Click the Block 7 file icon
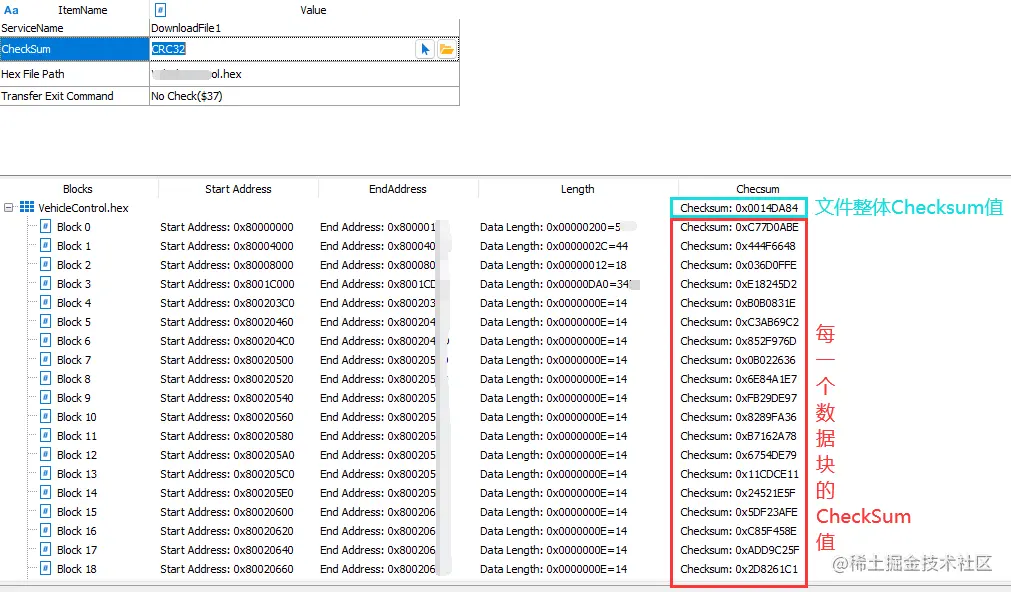The width and height of the screenshot is (1011, 592). pos(46,359)
